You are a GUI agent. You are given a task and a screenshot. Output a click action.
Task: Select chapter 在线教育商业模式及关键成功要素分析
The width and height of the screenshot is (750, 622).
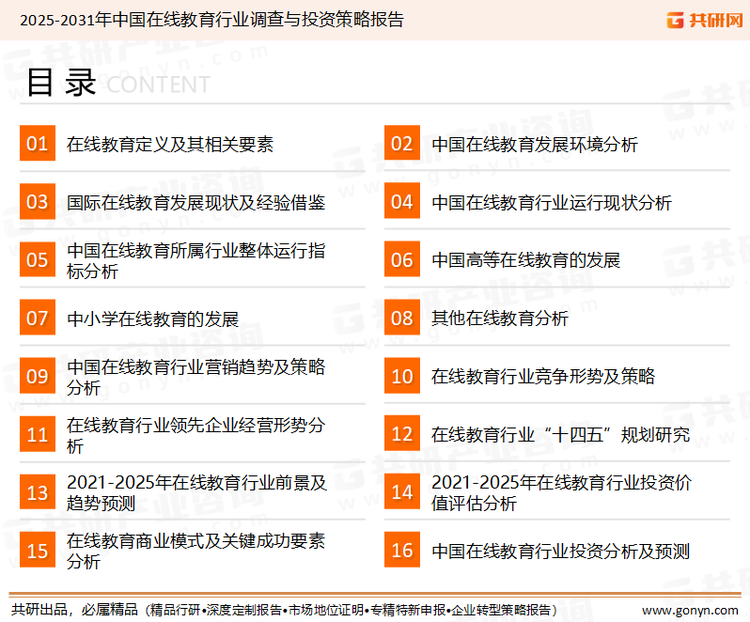(196, 551)
